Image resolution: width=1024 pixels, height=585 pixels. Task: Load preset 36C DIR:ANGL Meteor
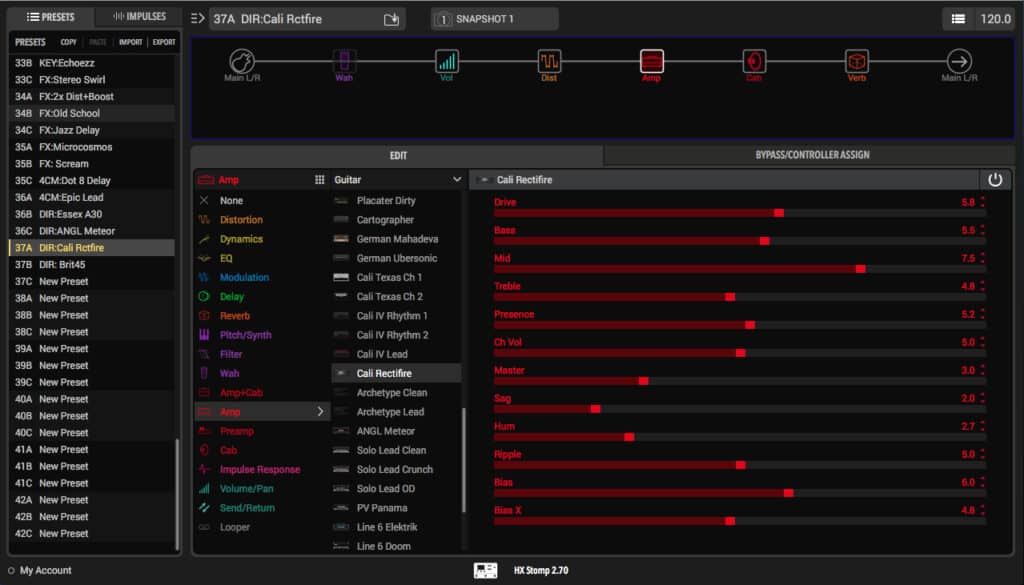(91, 231)
